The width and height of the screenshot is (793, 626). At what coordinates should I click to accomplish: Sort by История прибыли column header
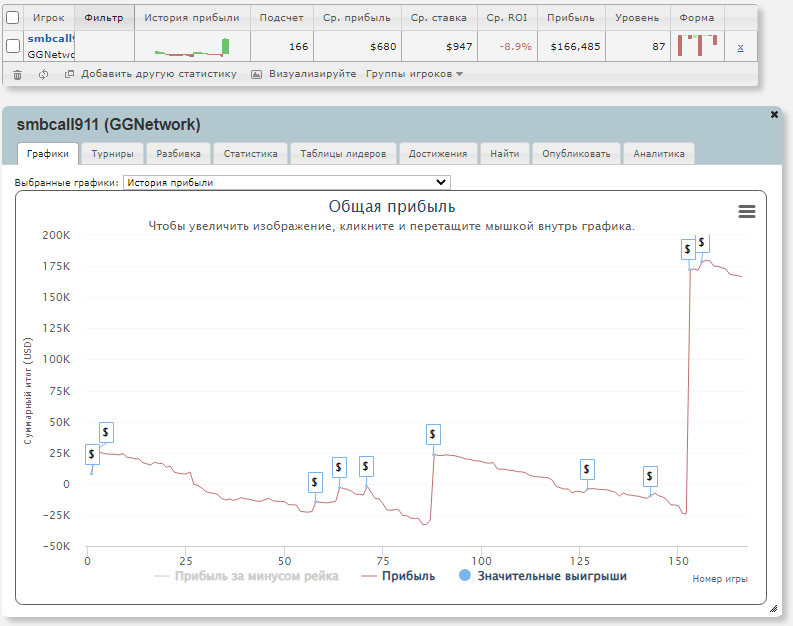pos(192,18)
